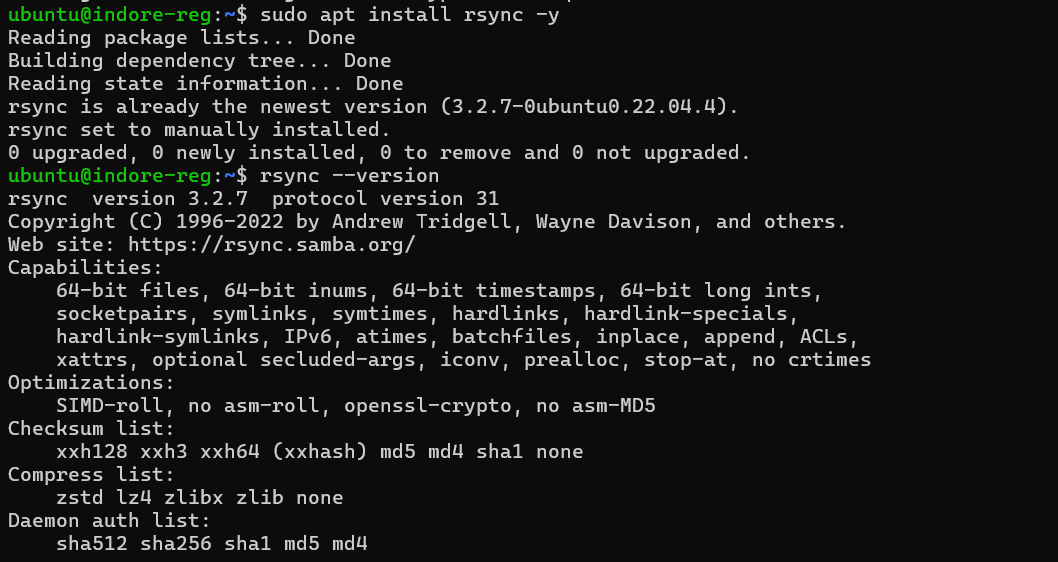Click the 'protocol version 31' text
This screenshot has height=562, width=1058.
[385, 199]
